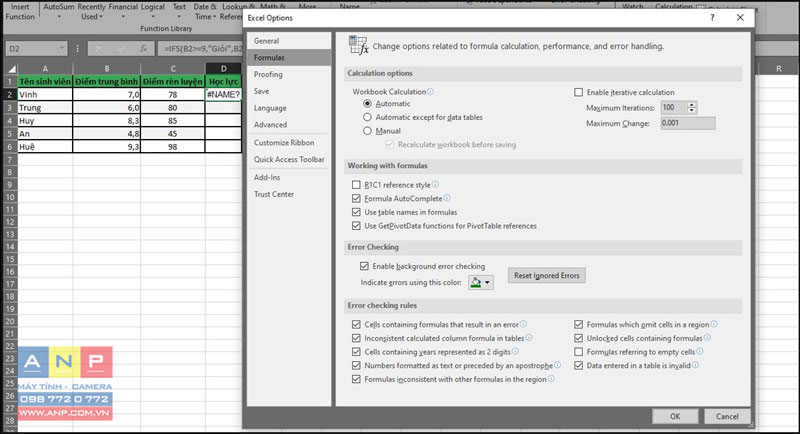Image resolution: width=800 pixels, height=434 pixels.
Task: Click Cancel in Excel Options
Action: coord(727,416)
